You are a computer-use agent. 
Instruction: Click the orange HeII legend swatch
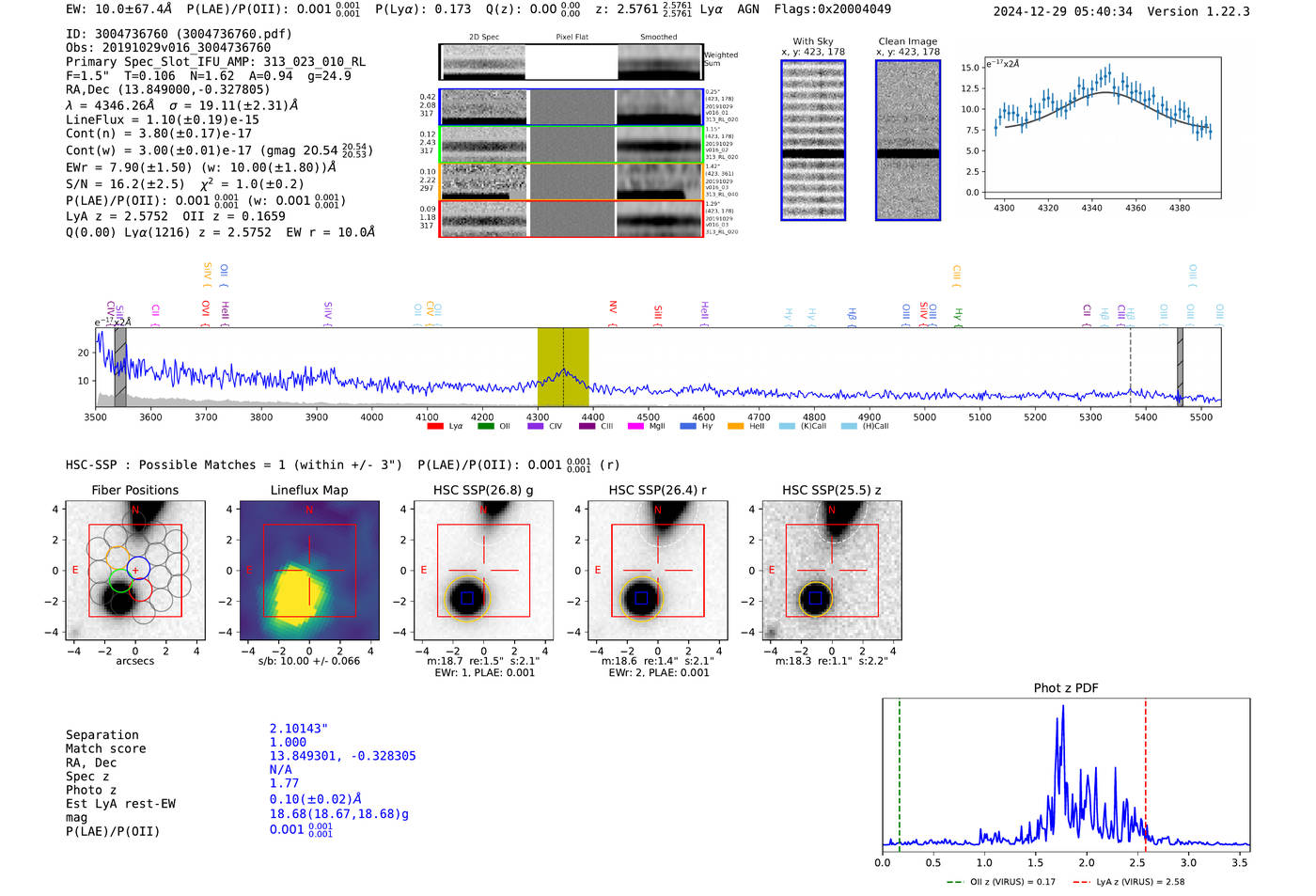click(x=735, y=426)
